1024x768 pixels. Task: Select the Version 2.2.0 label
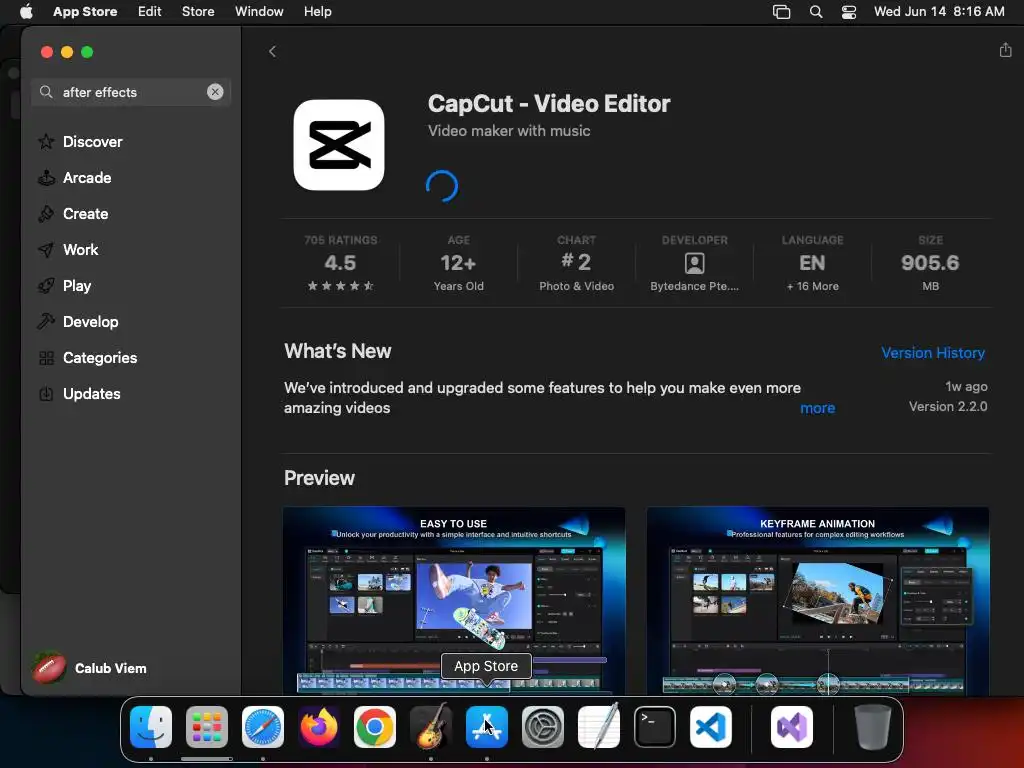coord(948,406)
